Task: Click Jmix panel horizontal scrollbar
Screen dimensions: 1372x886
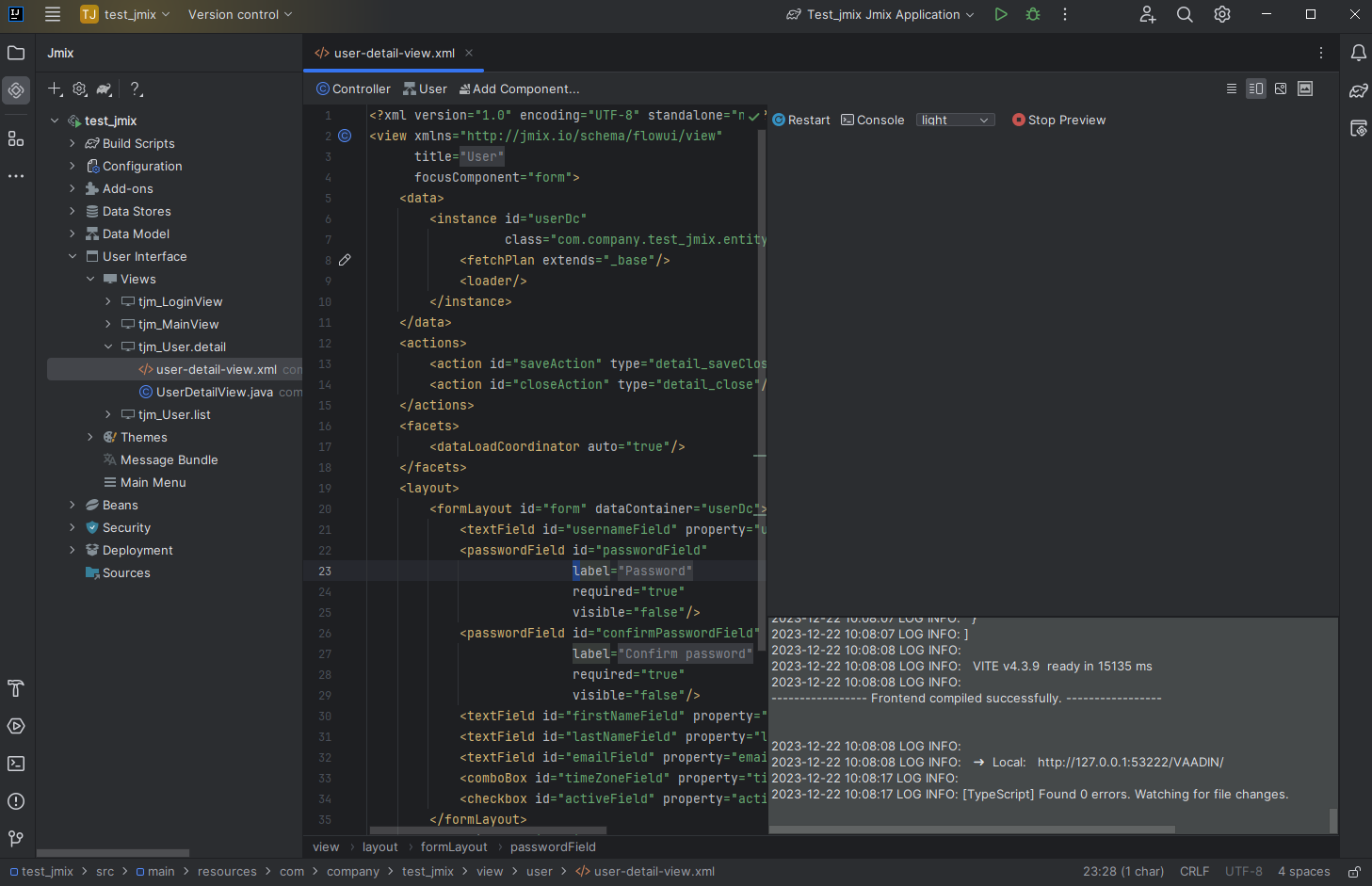Action: tap(113, 852)
